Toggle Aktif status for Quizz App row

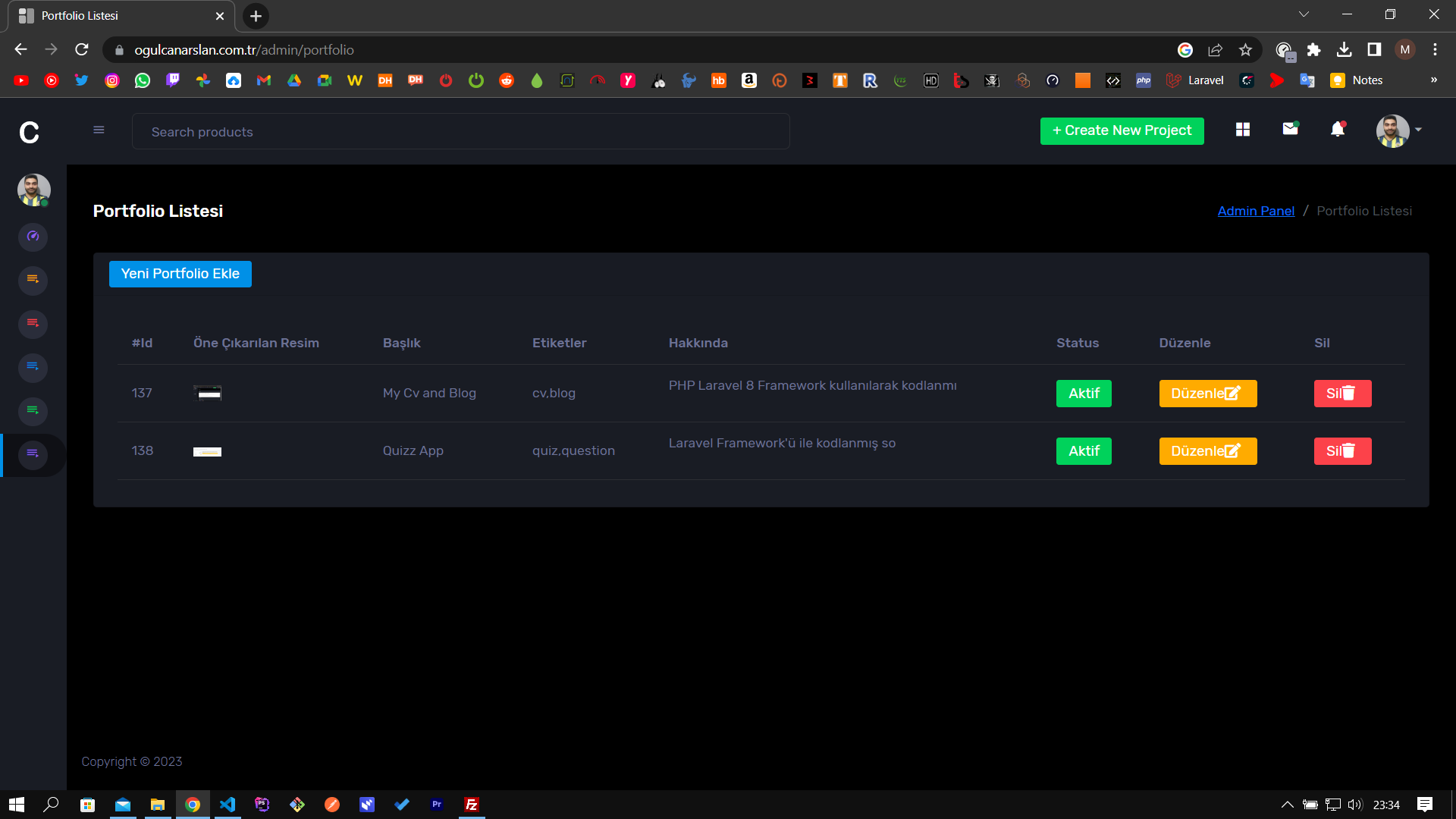click(1083, 451)
